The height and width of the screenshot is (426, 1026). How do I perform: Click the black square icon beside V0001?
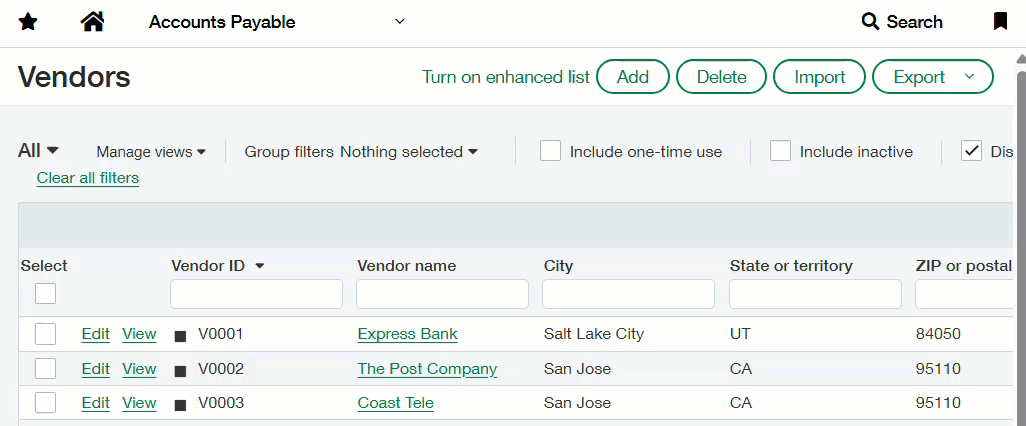point(181,336)
